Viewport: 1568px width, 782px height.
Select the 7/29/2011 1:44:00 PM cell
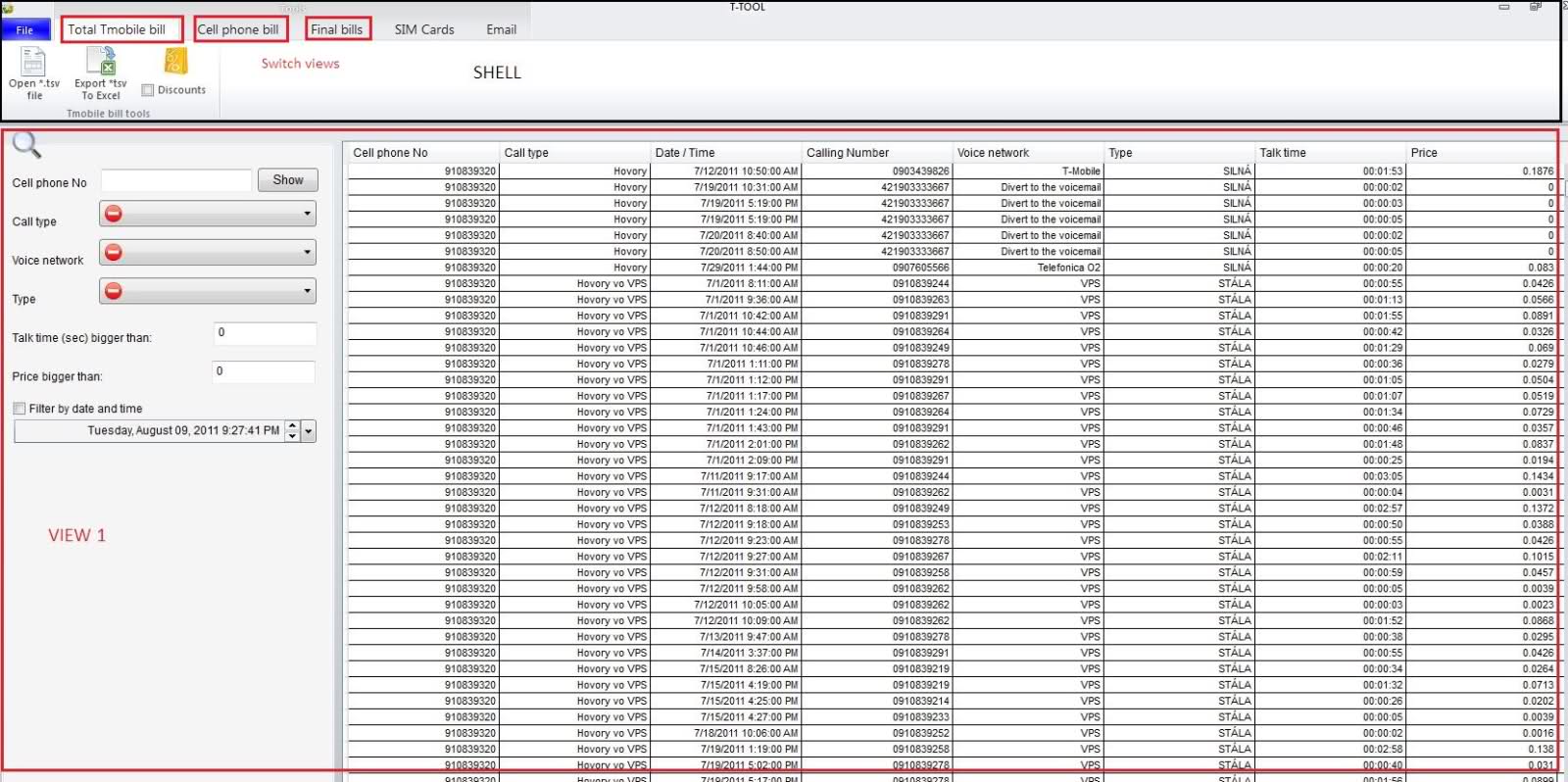726,268
